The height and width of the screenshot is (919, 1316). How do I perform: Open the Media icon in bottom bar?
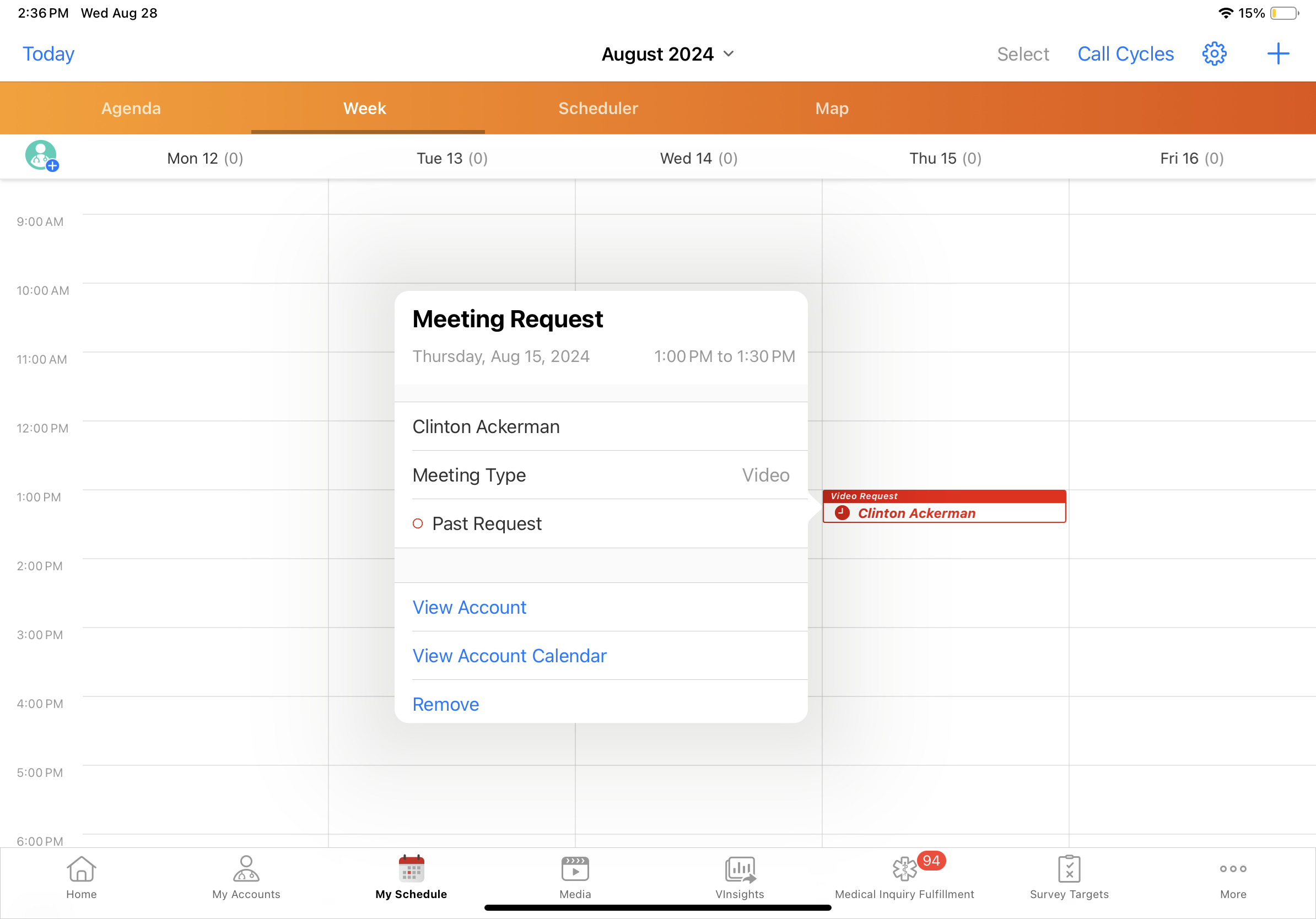(575, 870)
